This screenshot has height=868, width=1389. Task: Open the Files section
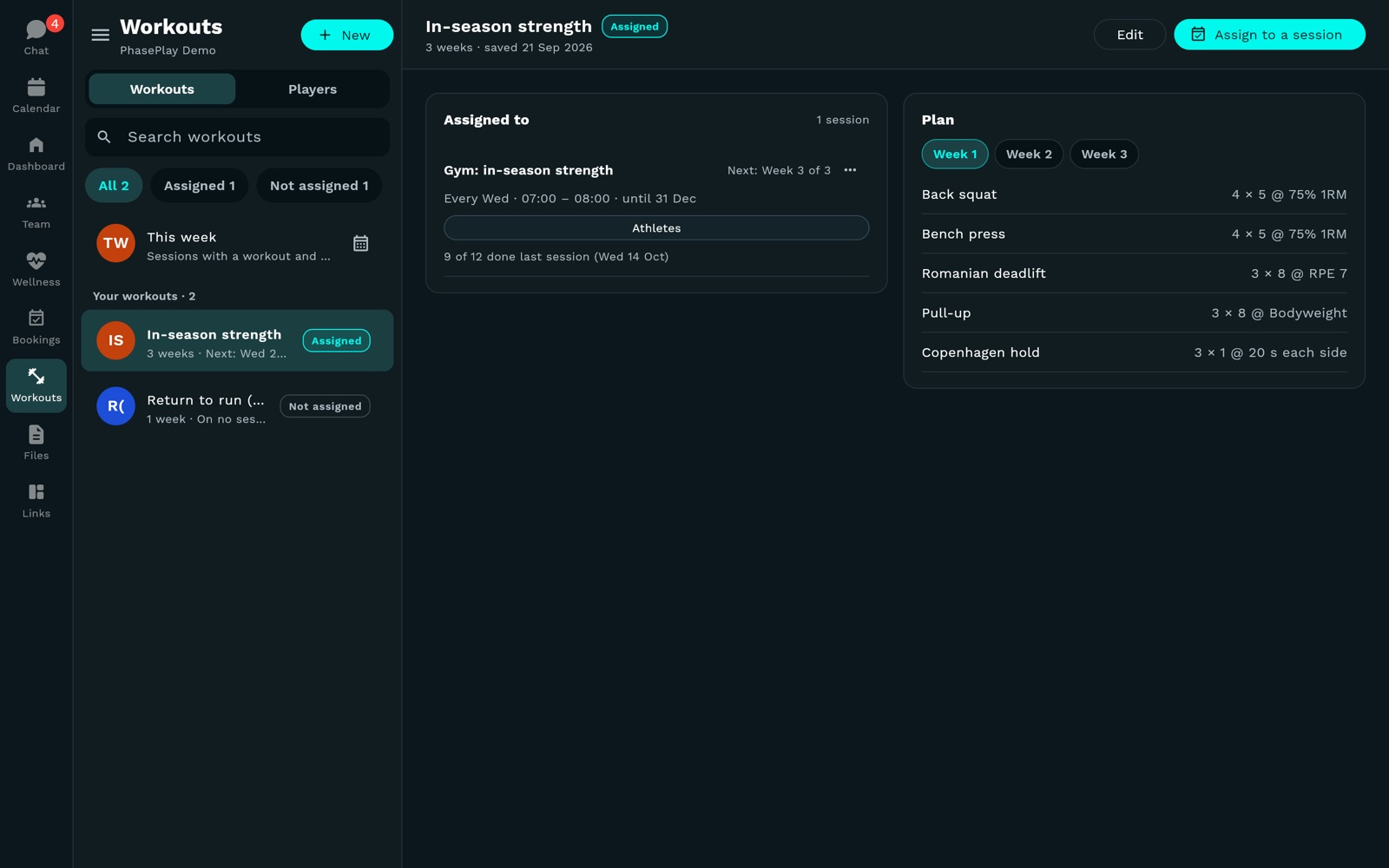36,443
